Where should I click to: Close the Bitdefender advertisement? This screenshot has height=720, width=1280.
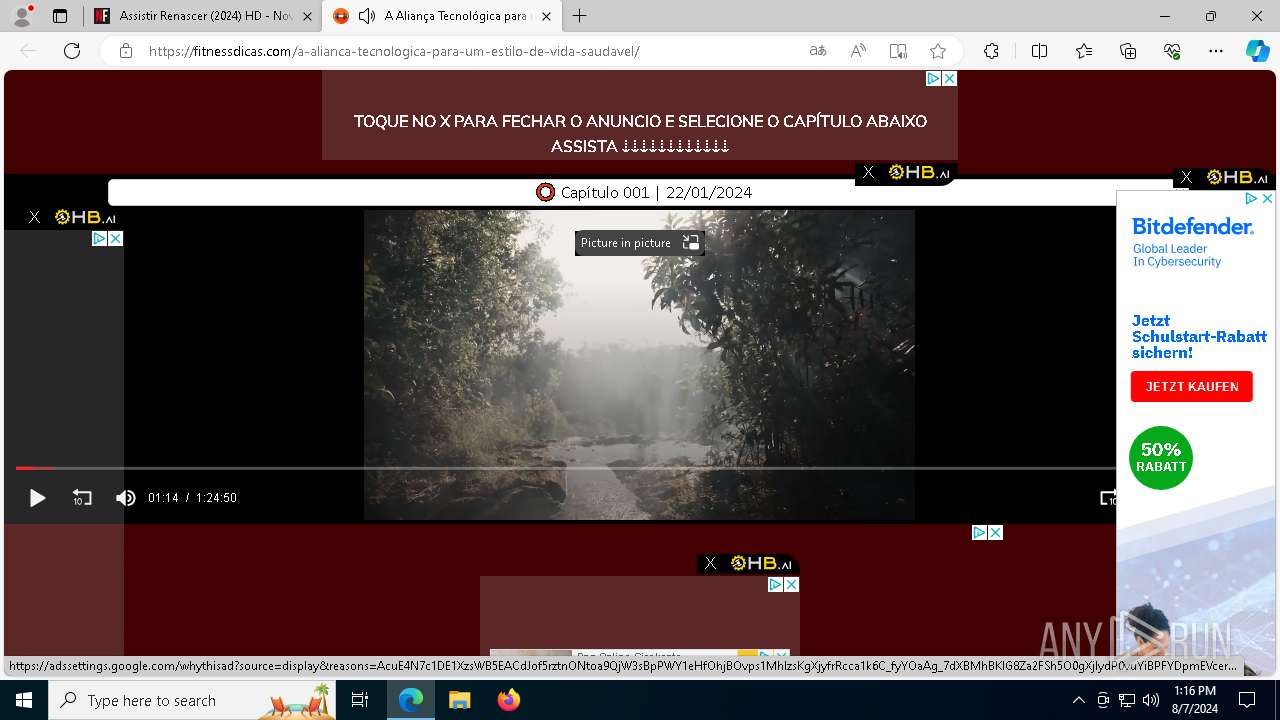click(1267, 199)
